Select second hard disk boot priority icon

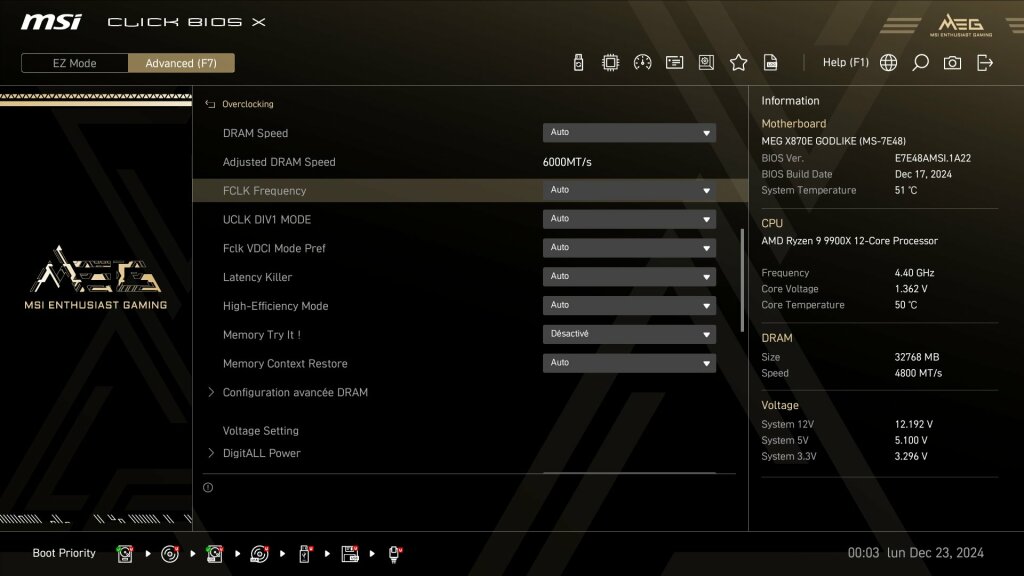[x=214, y=554]
